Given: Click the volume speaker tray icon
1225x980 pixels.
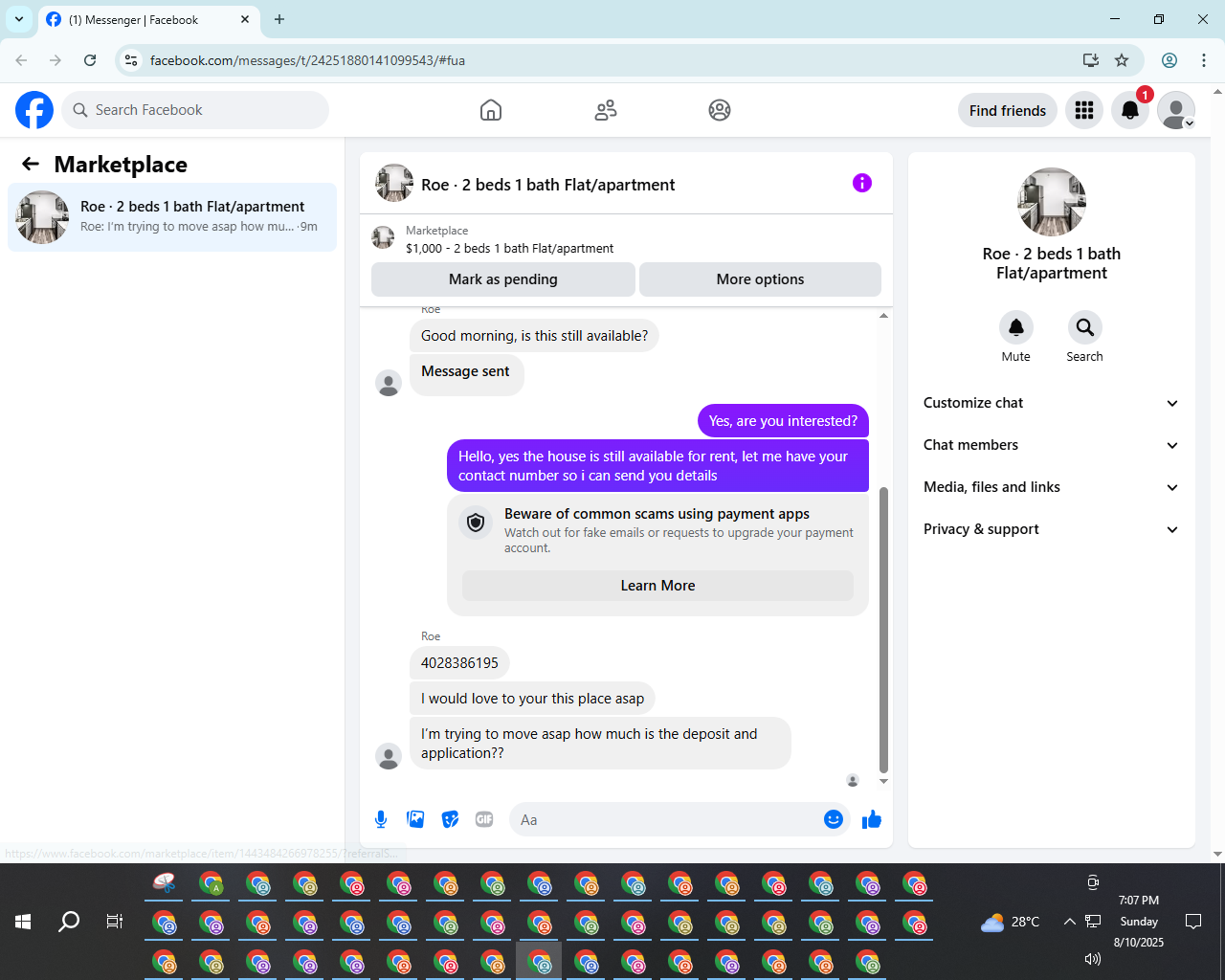Looking at the screenshot, I should [x=1093, y=958].
